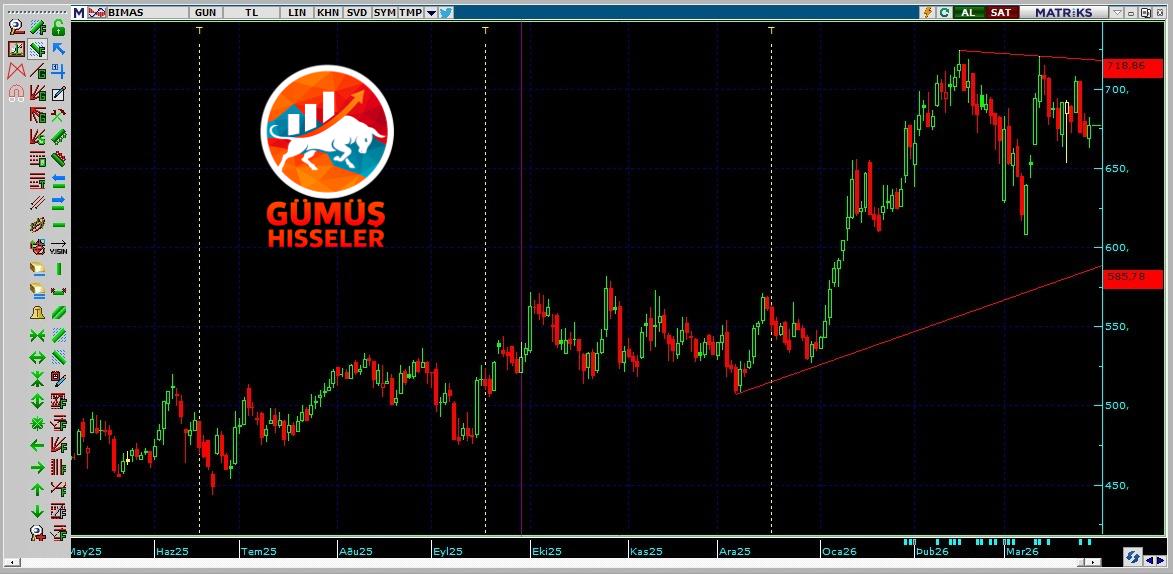The width and height of the screenshot is (1173, 574).
Task: Click the magnifier zoom tool icon
Action: (16, 28)
